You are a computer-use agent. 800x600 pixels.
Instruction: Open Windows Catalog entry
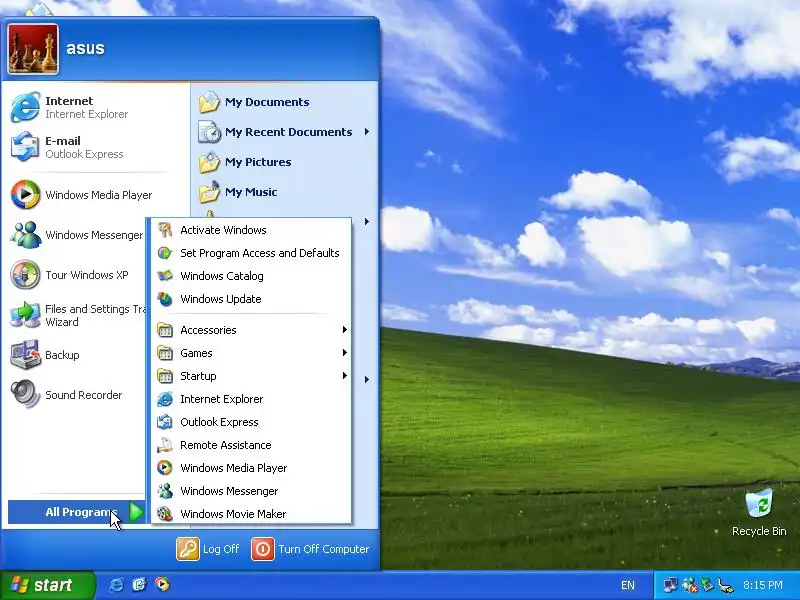click(x=251, y=276)
